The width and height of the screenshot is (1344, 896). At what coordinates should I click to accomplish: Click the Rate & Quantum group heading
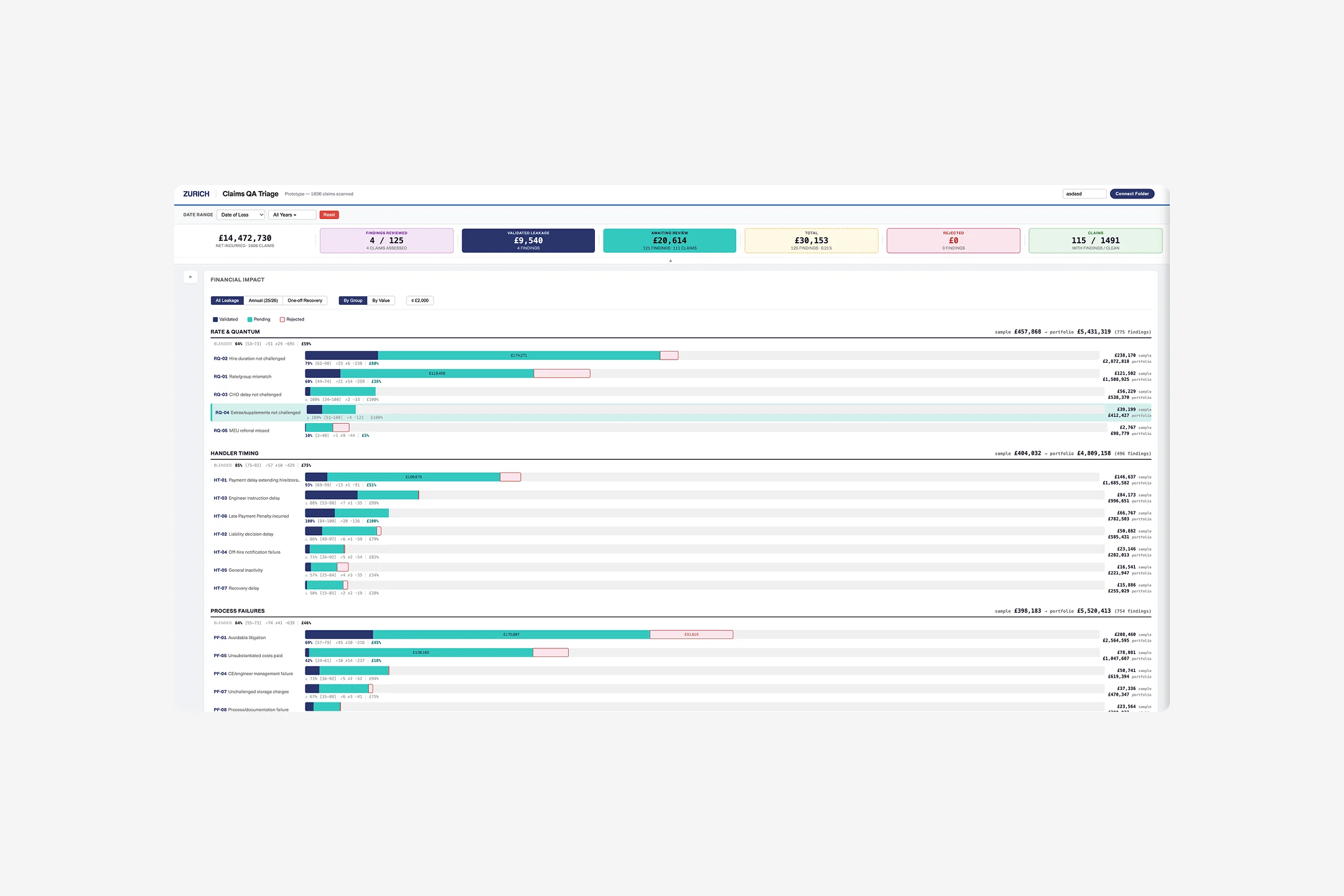click(x=235, y=332)
